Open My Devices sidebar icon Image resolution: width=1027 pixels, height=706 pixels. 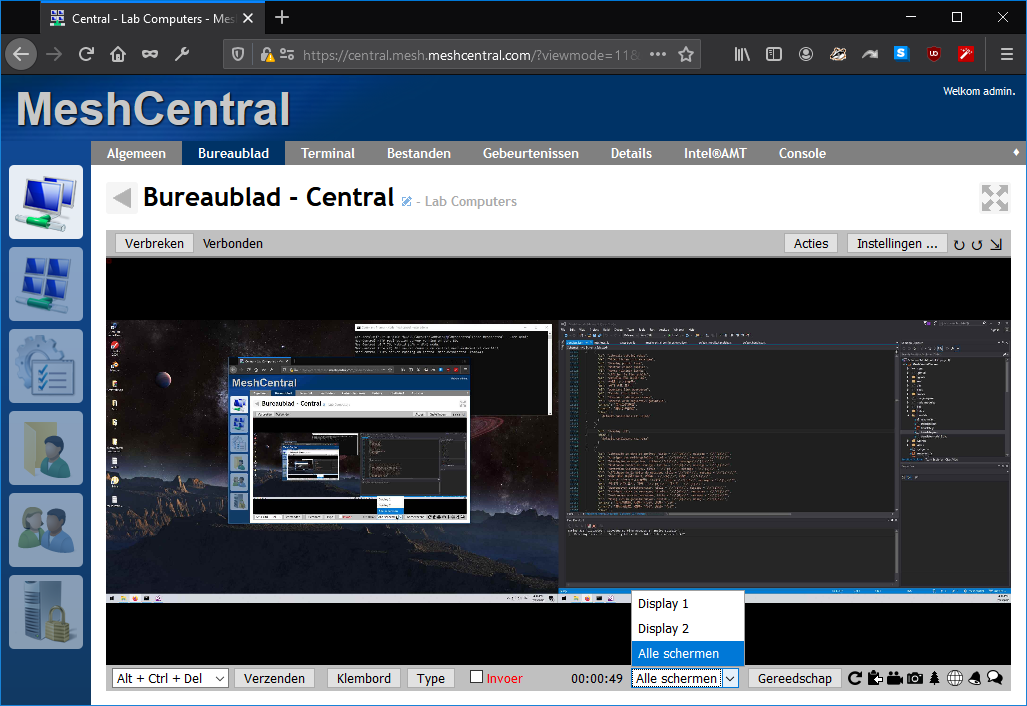[x=46, y=202]
